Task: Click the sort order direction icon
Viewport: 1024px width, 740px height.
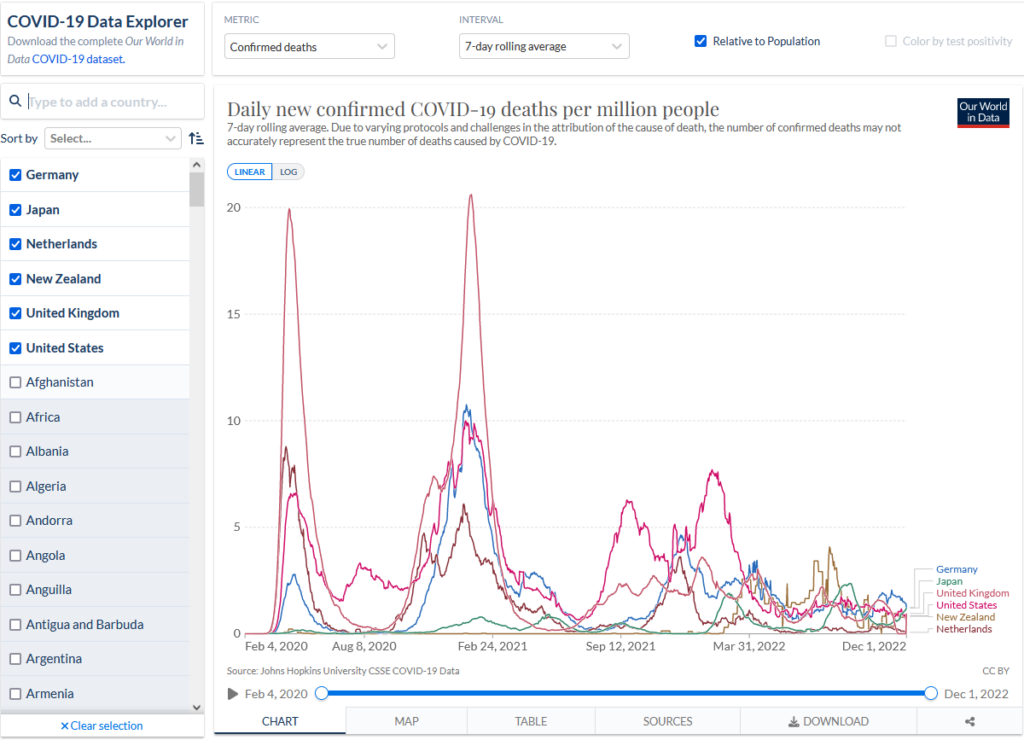Action: coord(196,138)
